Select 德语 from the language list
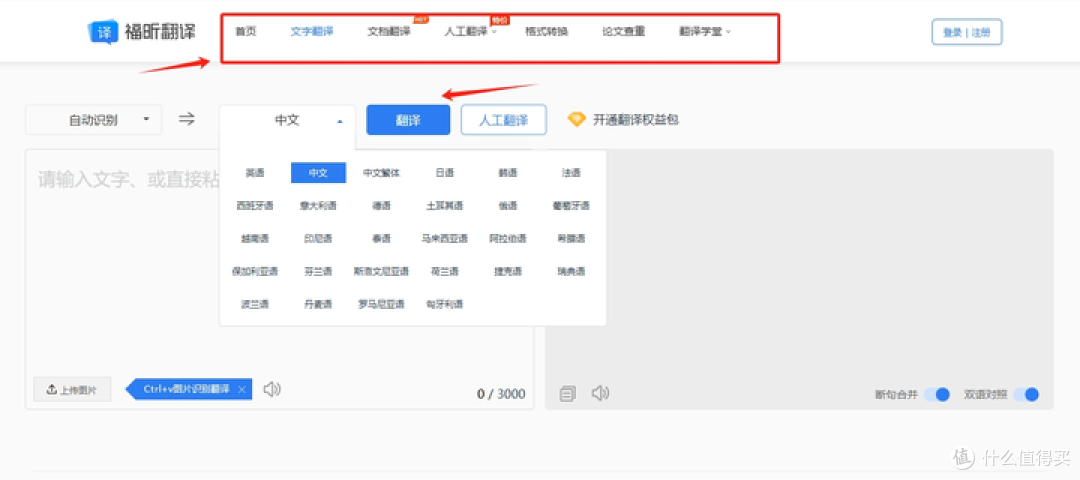1080x480 pixels. [382, 206]
